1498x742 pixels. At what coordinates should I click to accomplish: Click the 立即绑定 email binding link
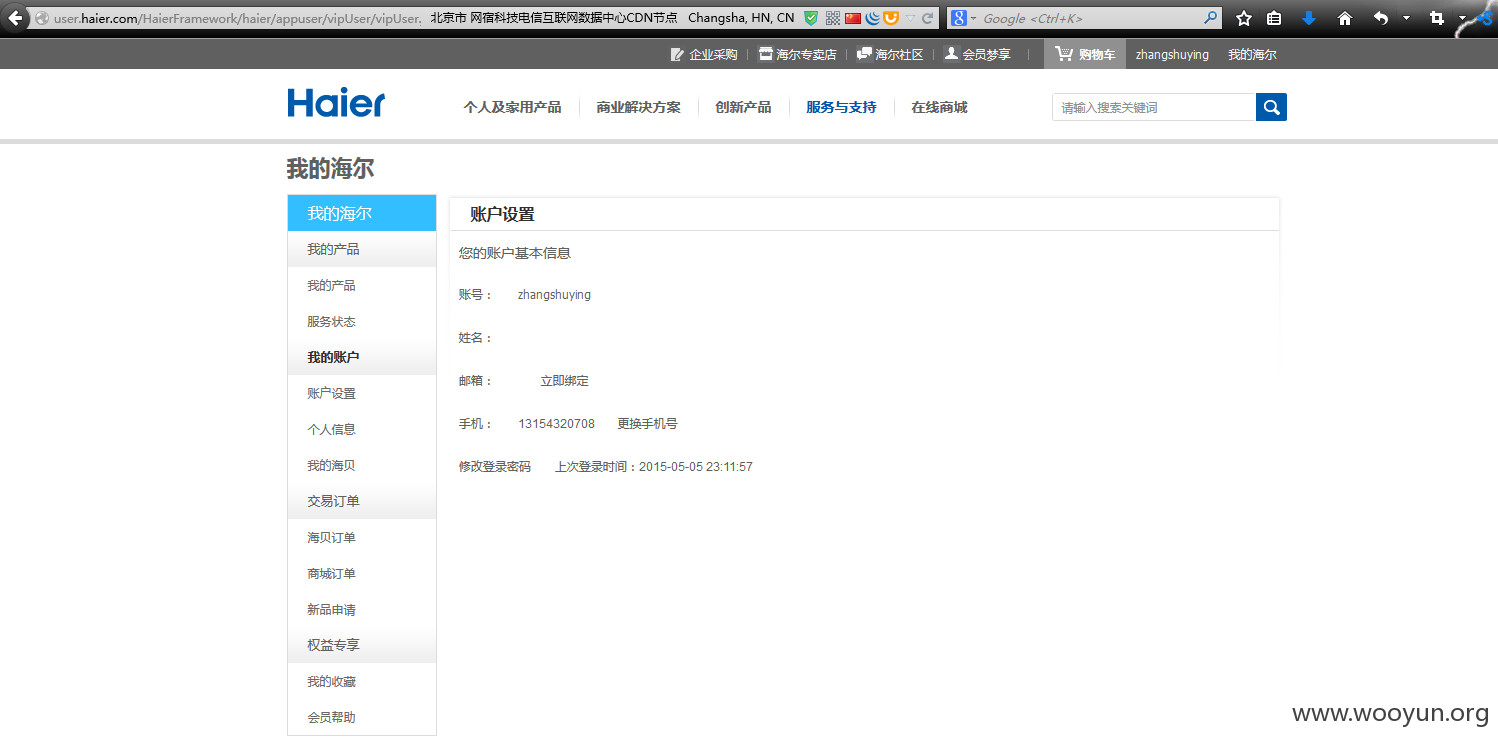565,381
